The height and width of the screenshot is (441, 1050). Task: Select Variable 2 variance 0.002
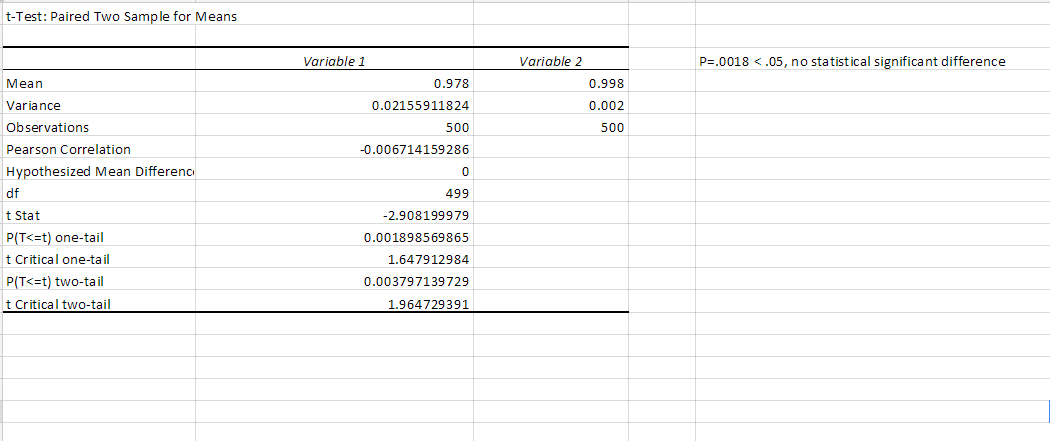point(606,106)
